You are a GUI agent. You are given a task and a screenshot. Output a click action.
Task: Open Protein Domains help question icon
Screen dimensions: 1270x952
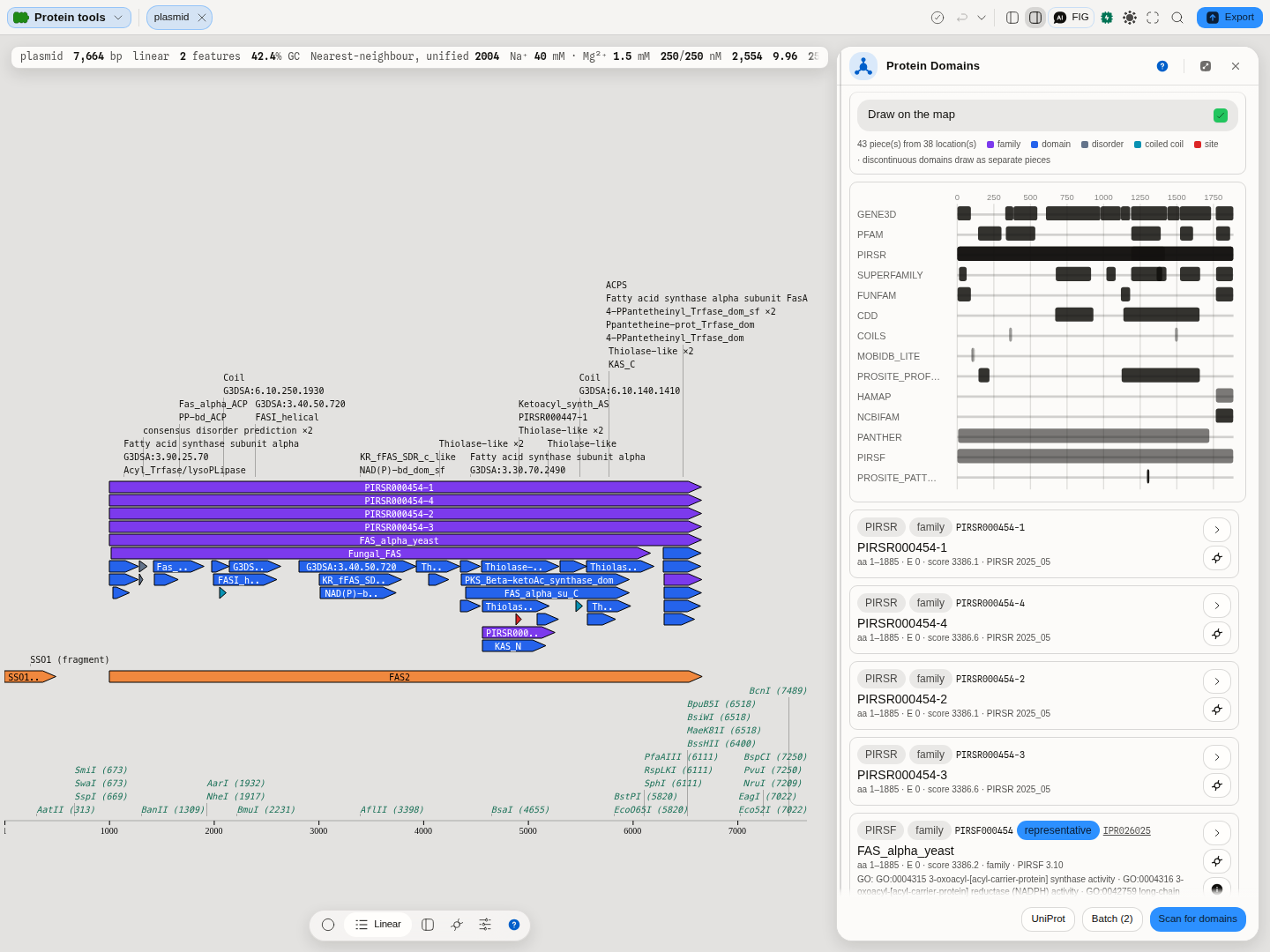(1162, 66)
